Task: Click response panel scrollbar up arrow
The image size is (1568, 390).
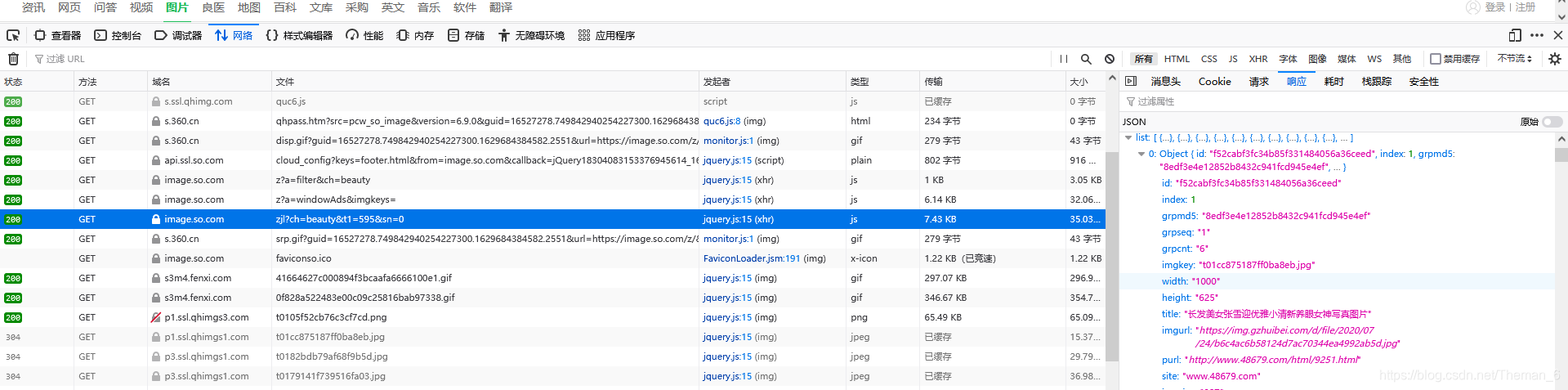Action: pos(1561,139)
